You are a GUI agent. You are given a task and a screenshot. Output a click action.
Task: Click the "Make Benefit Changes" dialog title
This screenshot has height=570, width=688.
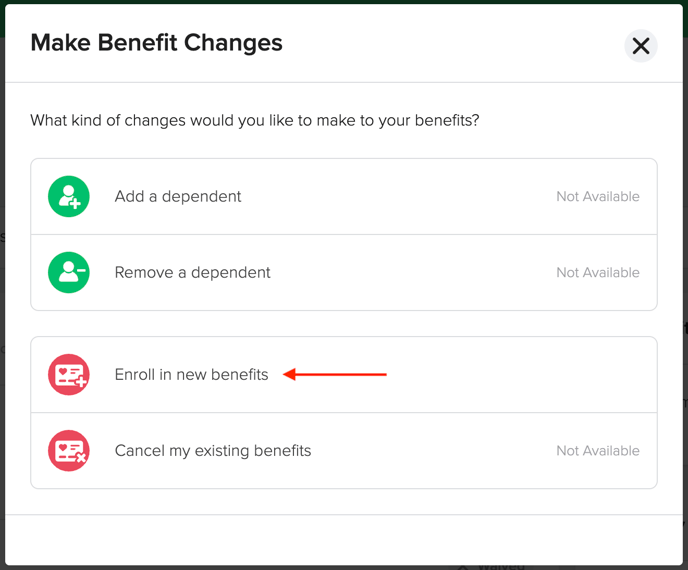(x=156, y=43)
